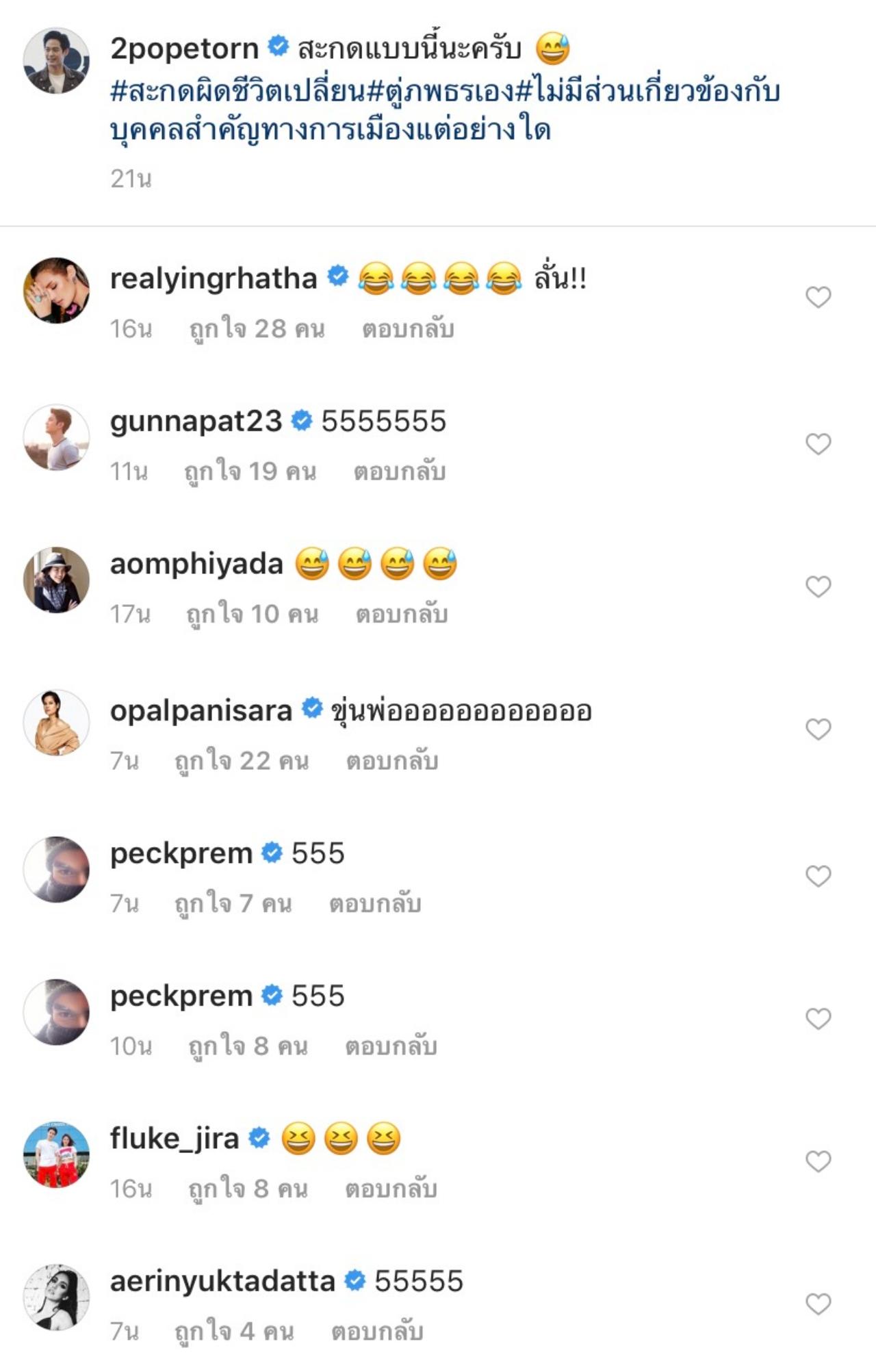Like peckprem's comment posted 7 ago
The height and width of the screenshot is (1372, 876).
pos(818,876)
